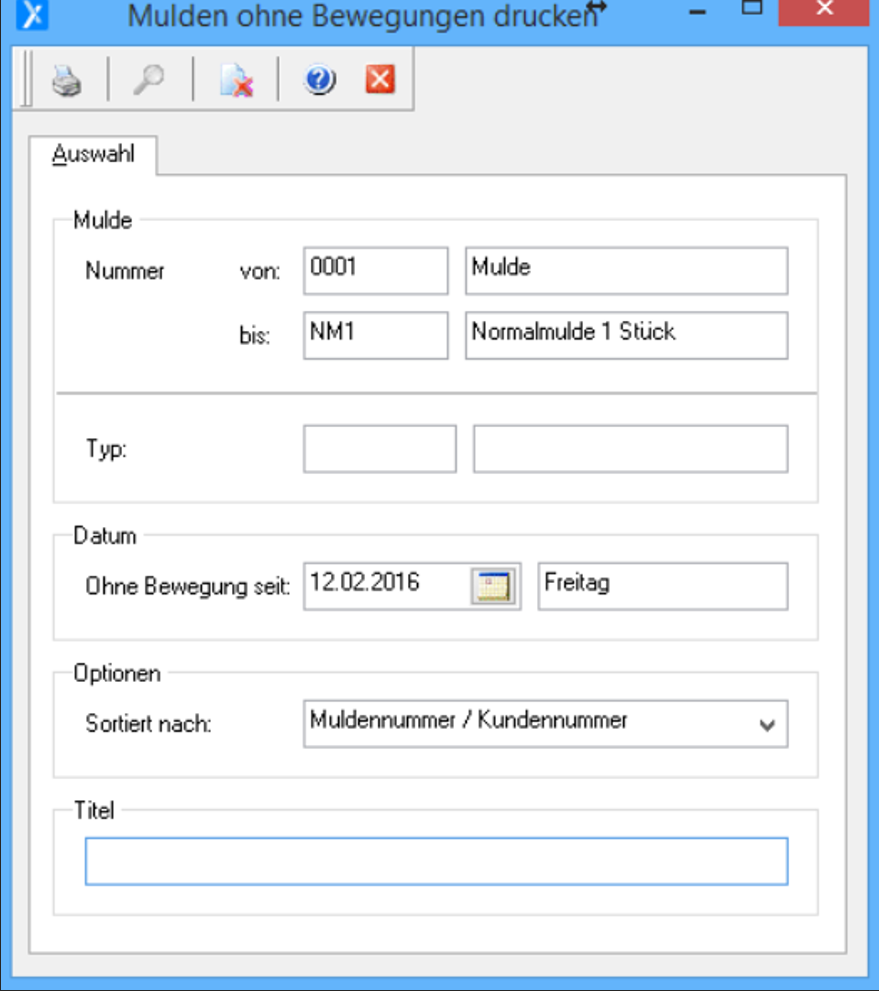The height and width of the screenshot is (991, 879).
Task: Click the Normalmulde 1 Stück description field
Action: 626,335
